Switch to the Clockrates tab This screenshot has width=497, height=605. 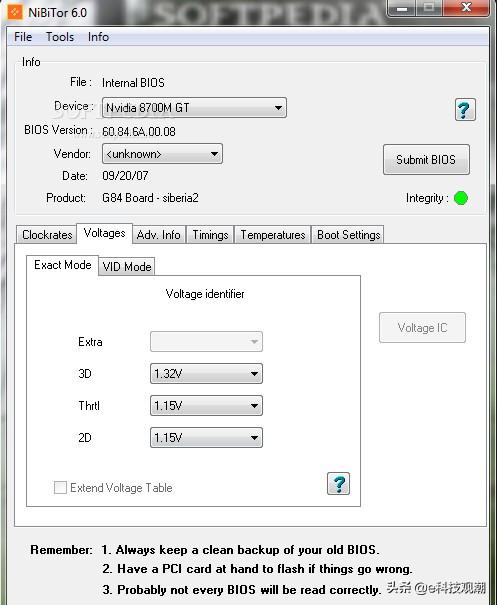[47, 235]
